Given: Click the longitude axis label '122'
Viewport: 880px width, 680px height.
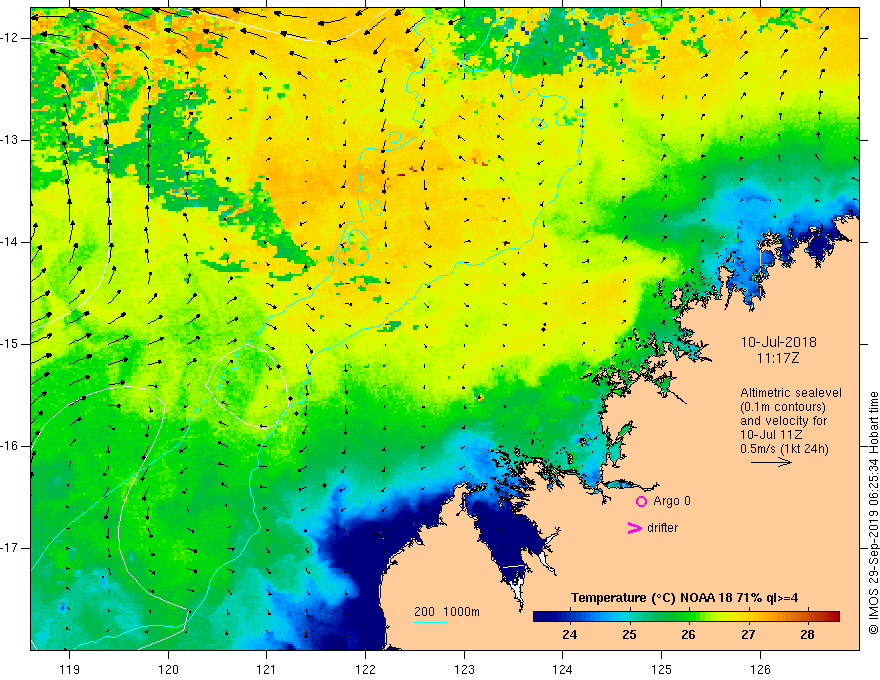Looking at the screenshot, I should (x=365, y=669).
